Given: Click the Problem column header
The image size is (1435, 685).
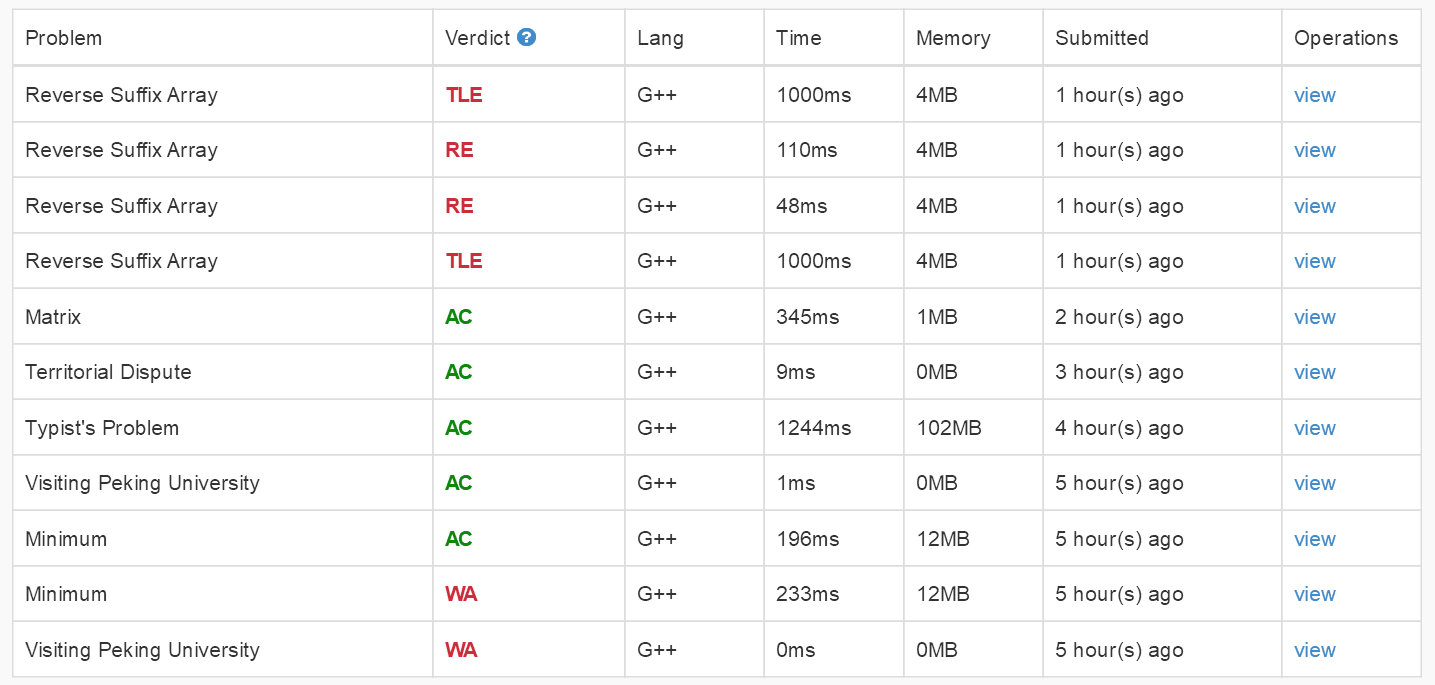Looking at the screenshot, I should [64, 38].
